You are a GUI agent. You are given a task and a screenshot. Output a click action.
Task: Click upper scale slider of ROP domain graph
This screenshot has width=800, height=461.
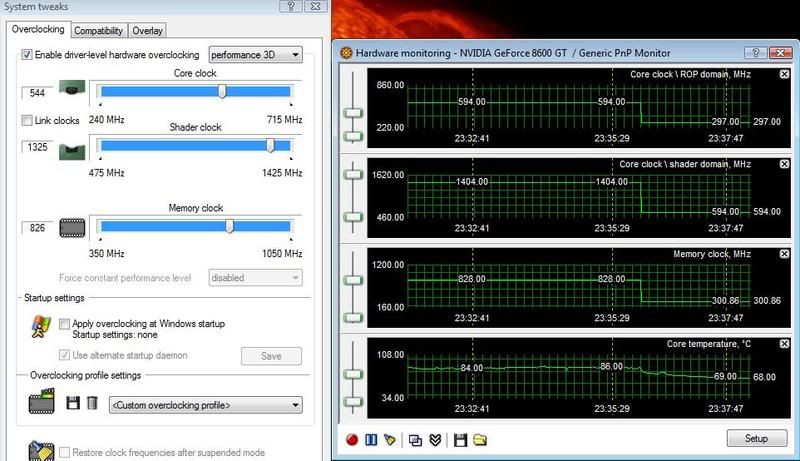(353, 113)
